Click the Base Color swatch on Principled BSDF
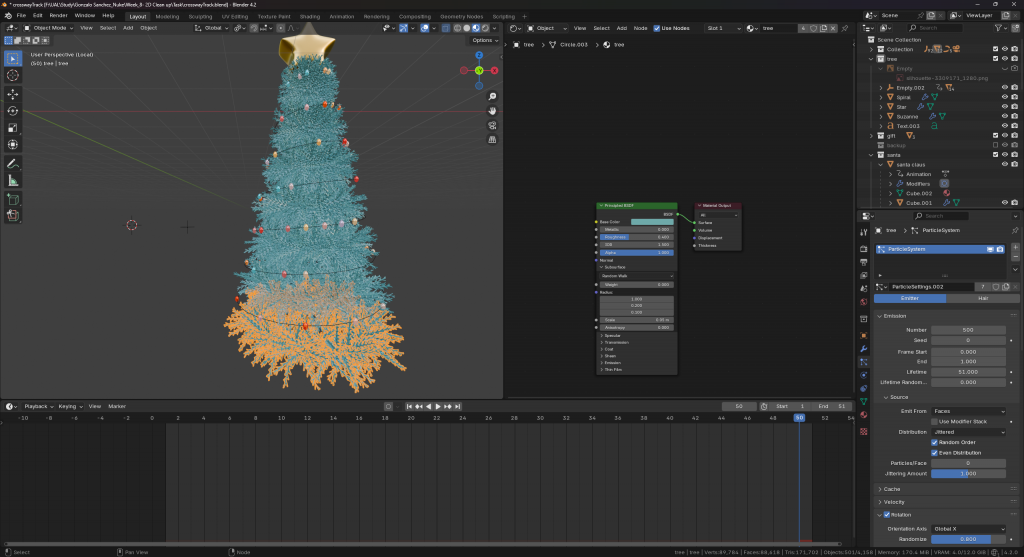This screenshot has width=1024, height=557. (x=652, y=222)
